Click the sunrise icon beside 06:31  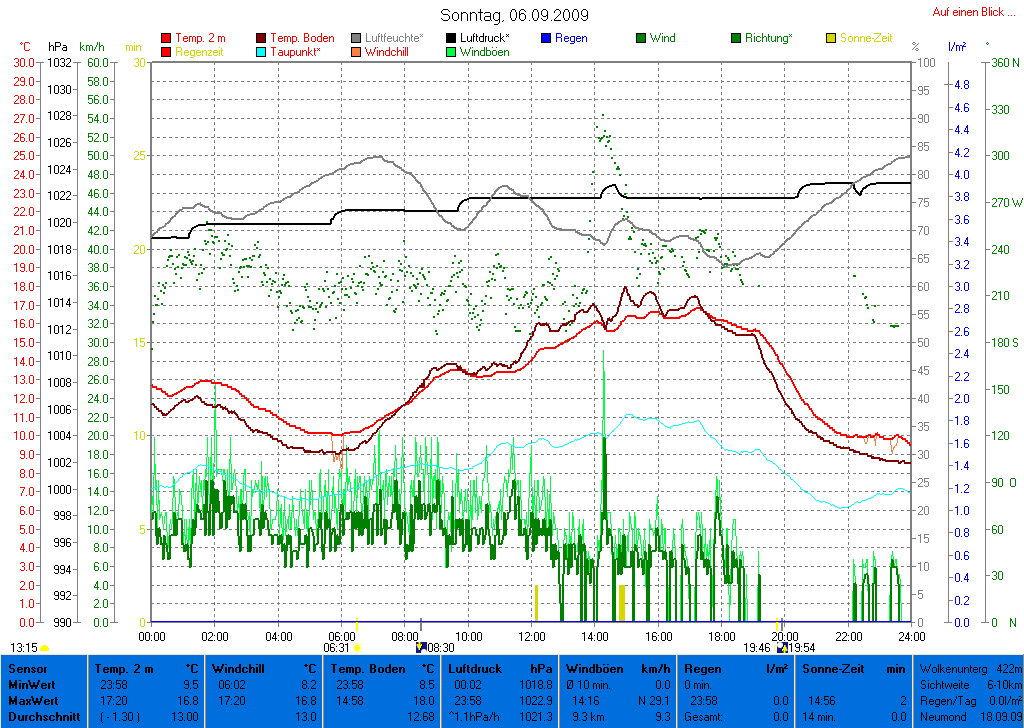(x=357, y=648)
